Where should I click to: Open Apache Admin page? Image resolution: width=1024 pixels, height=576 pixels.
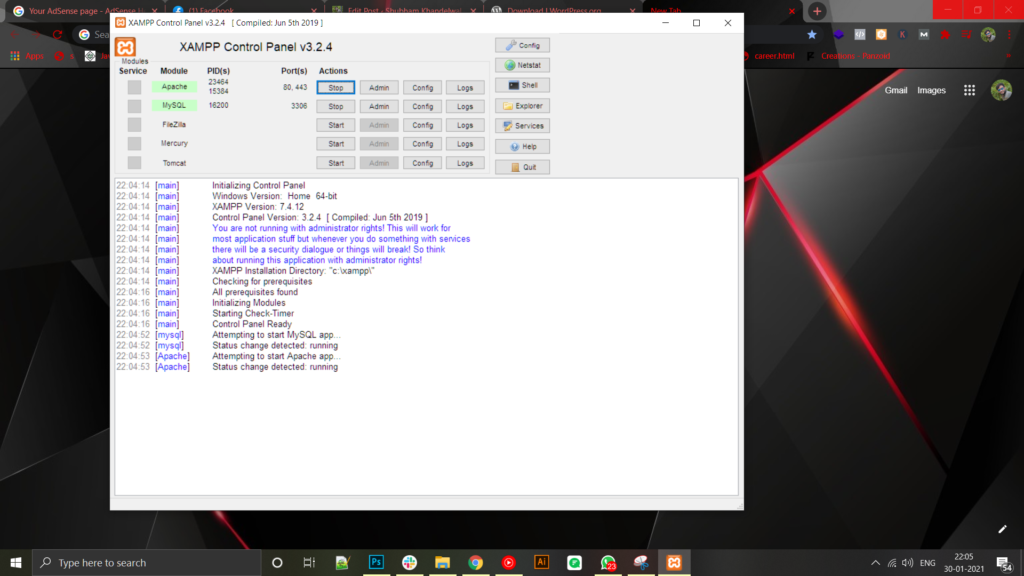tap(379, 88)
